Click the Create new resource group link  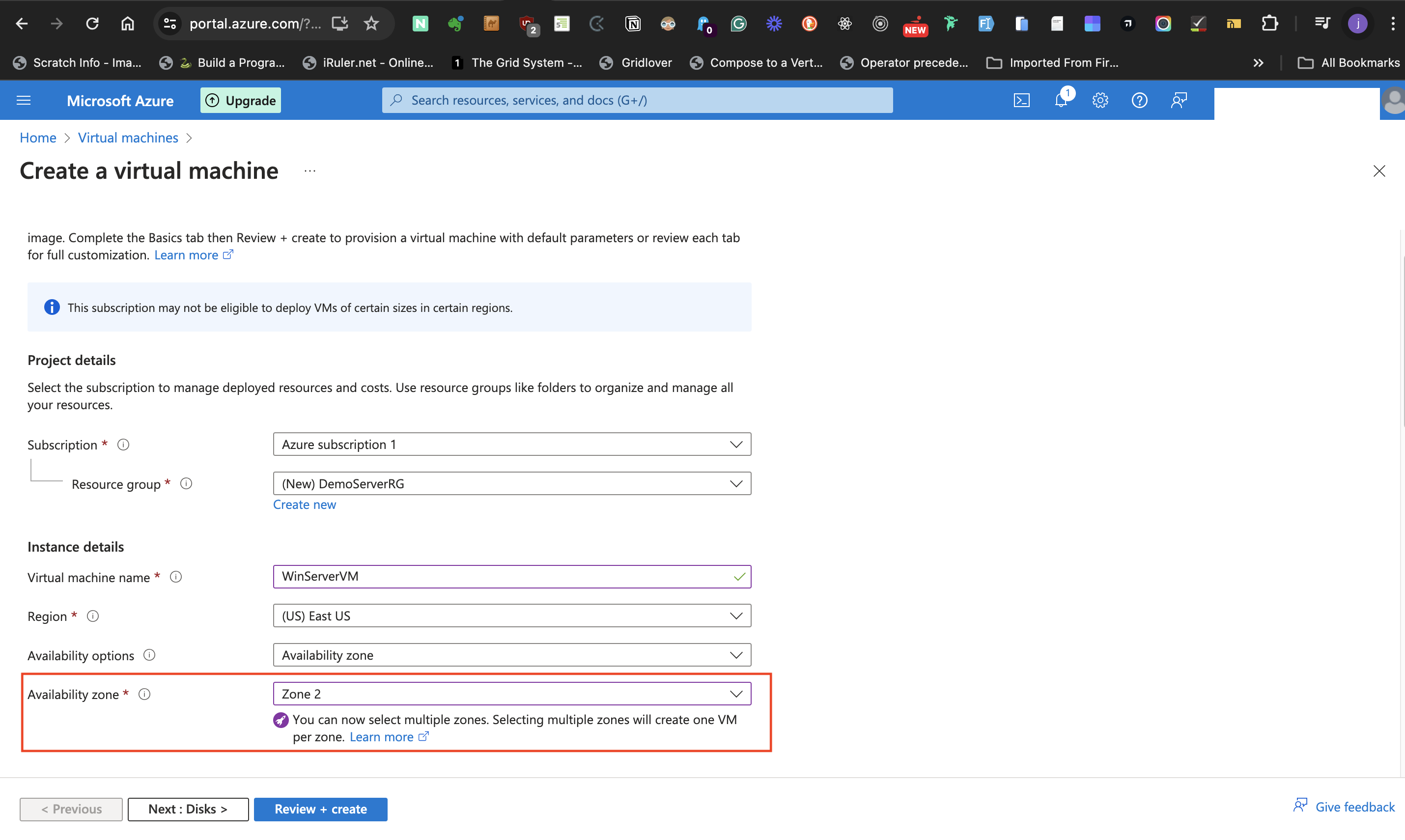click(305, 504)
